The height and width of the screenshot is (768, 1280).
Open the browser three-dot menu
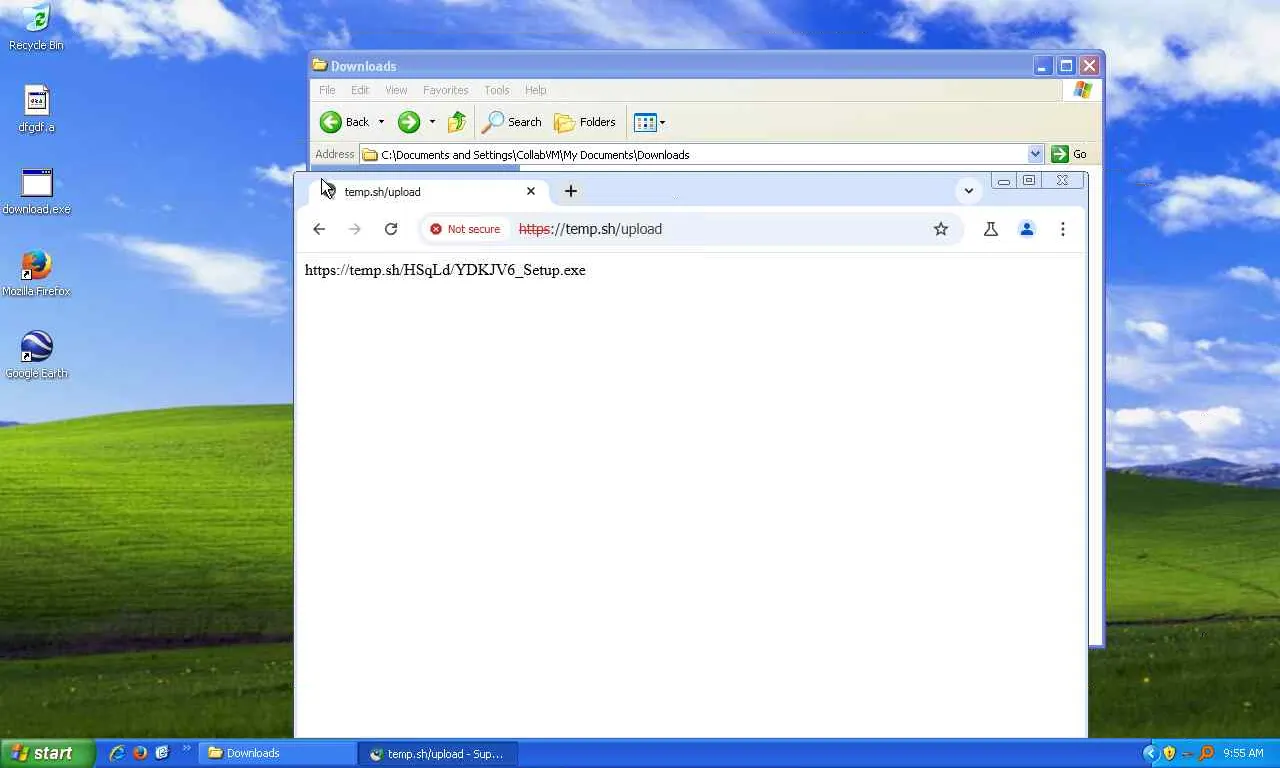1063,229
